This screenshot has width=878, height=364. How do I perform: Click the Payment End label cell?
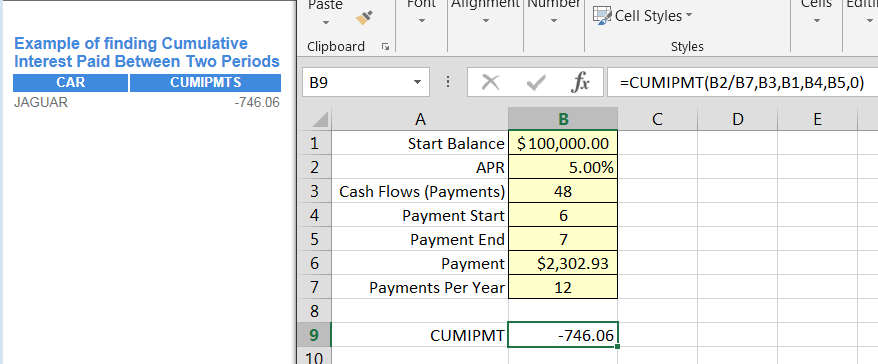coord(421,239)
